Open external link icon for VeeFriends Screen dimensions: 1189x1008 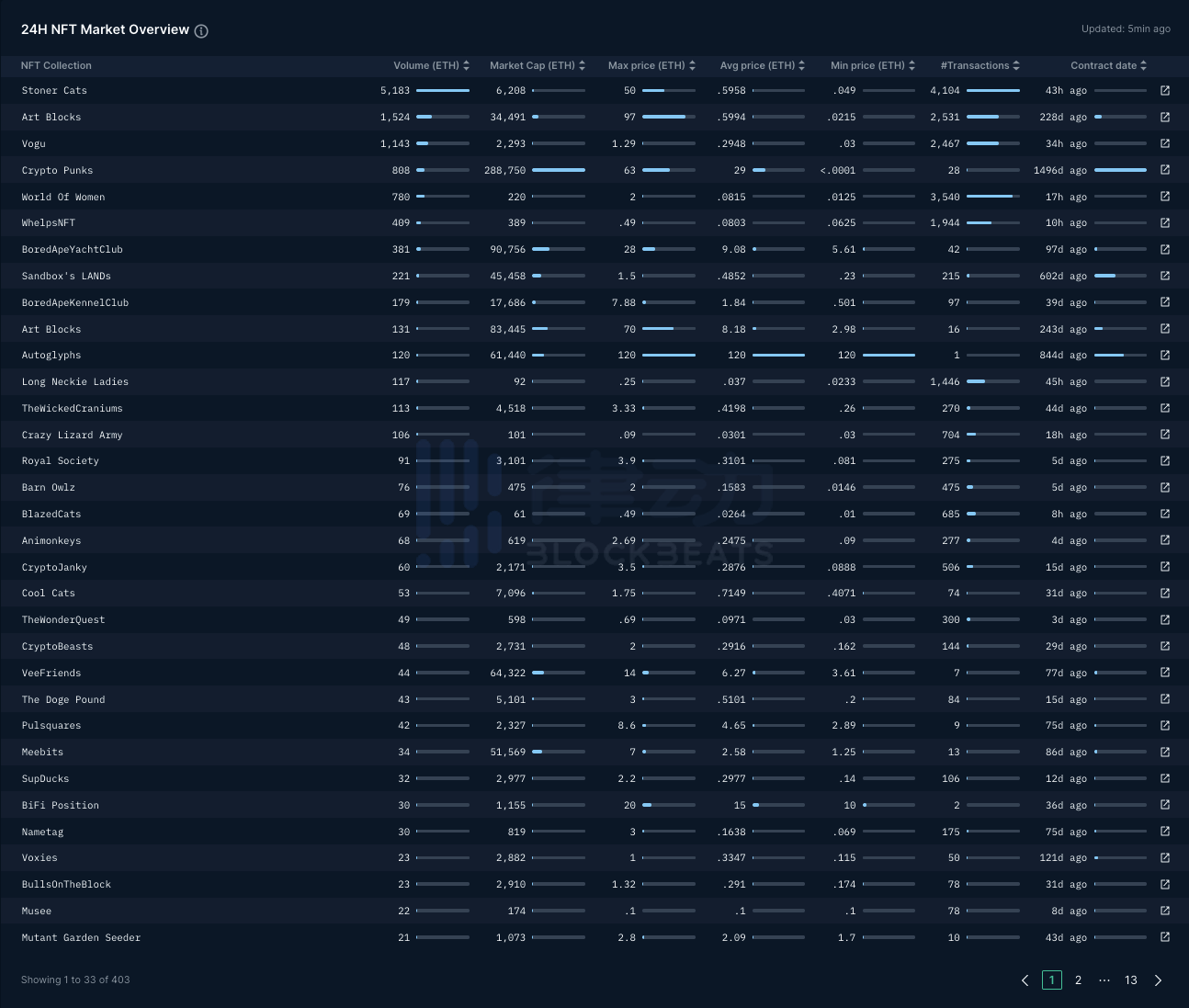(1165, 673)
